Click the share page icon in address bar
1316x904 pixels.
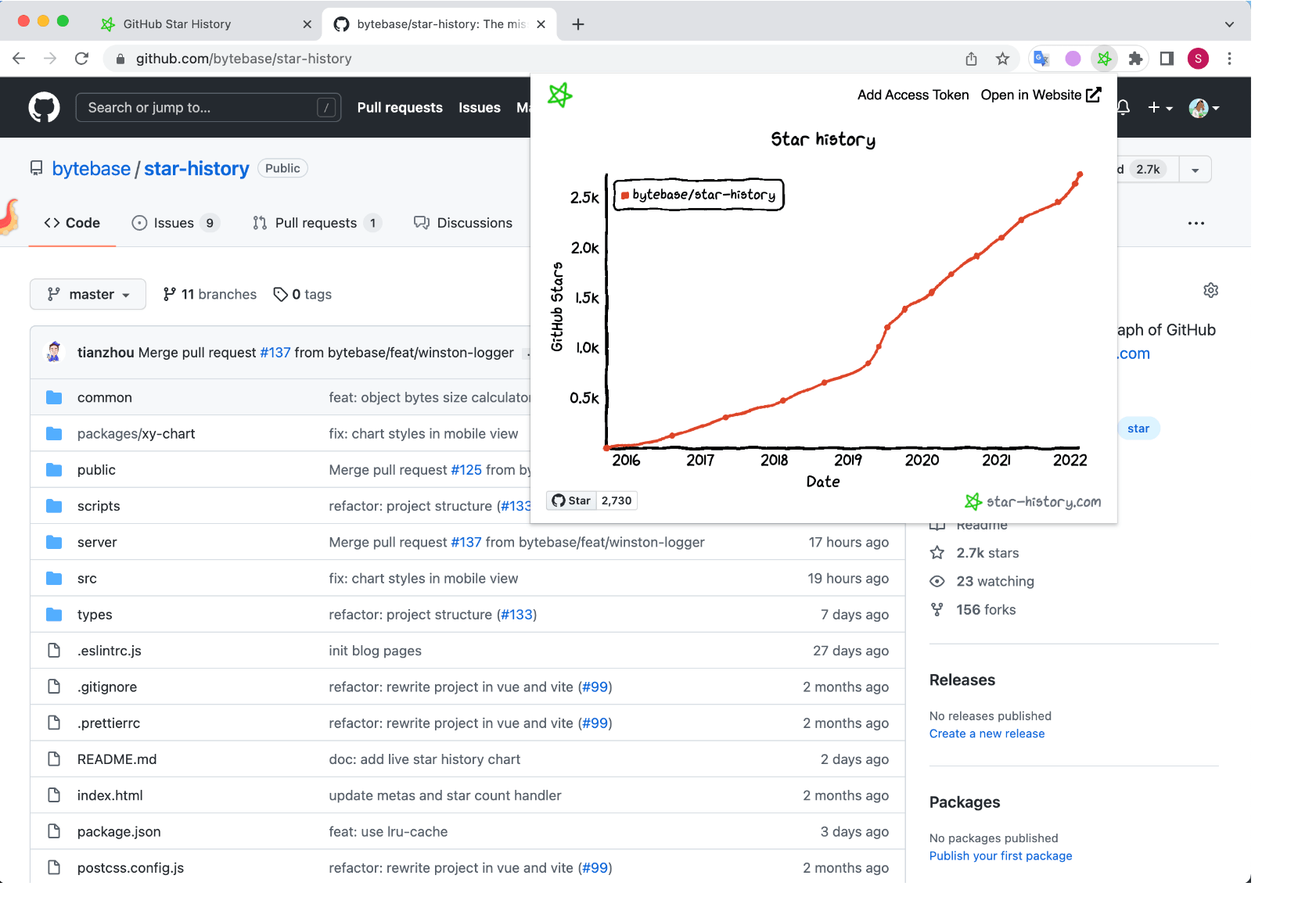[971, 59]
